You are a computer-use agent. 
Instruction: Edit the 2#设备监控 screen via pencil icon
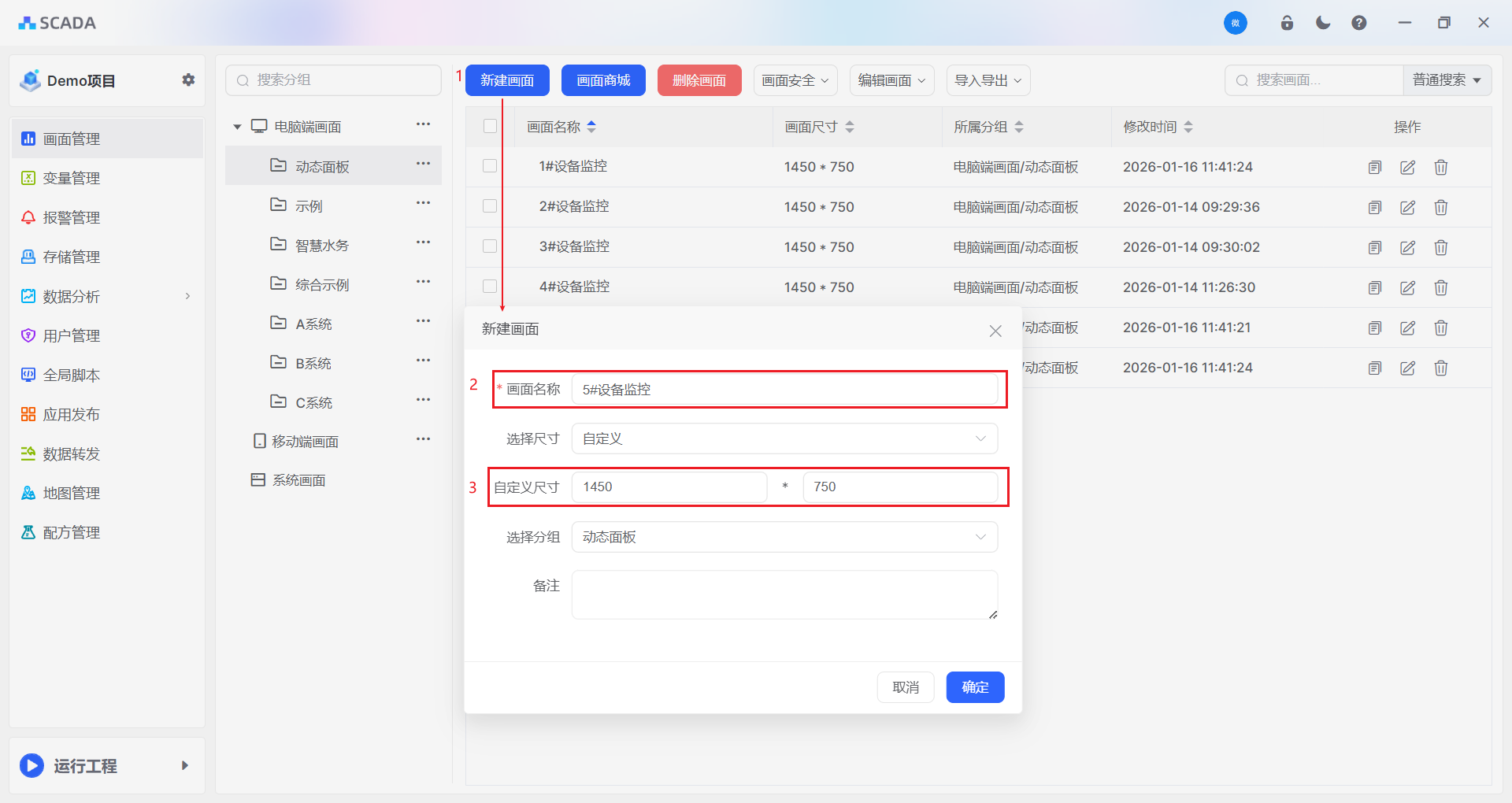click(x=1407, y=207)
